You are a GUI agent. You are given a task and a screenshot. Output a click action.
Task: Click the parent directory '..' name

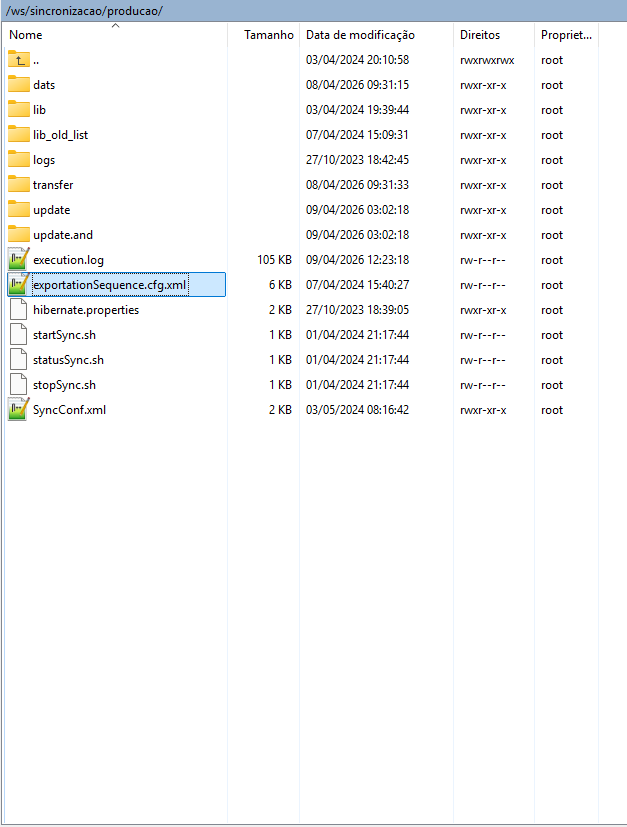[36, 63]
